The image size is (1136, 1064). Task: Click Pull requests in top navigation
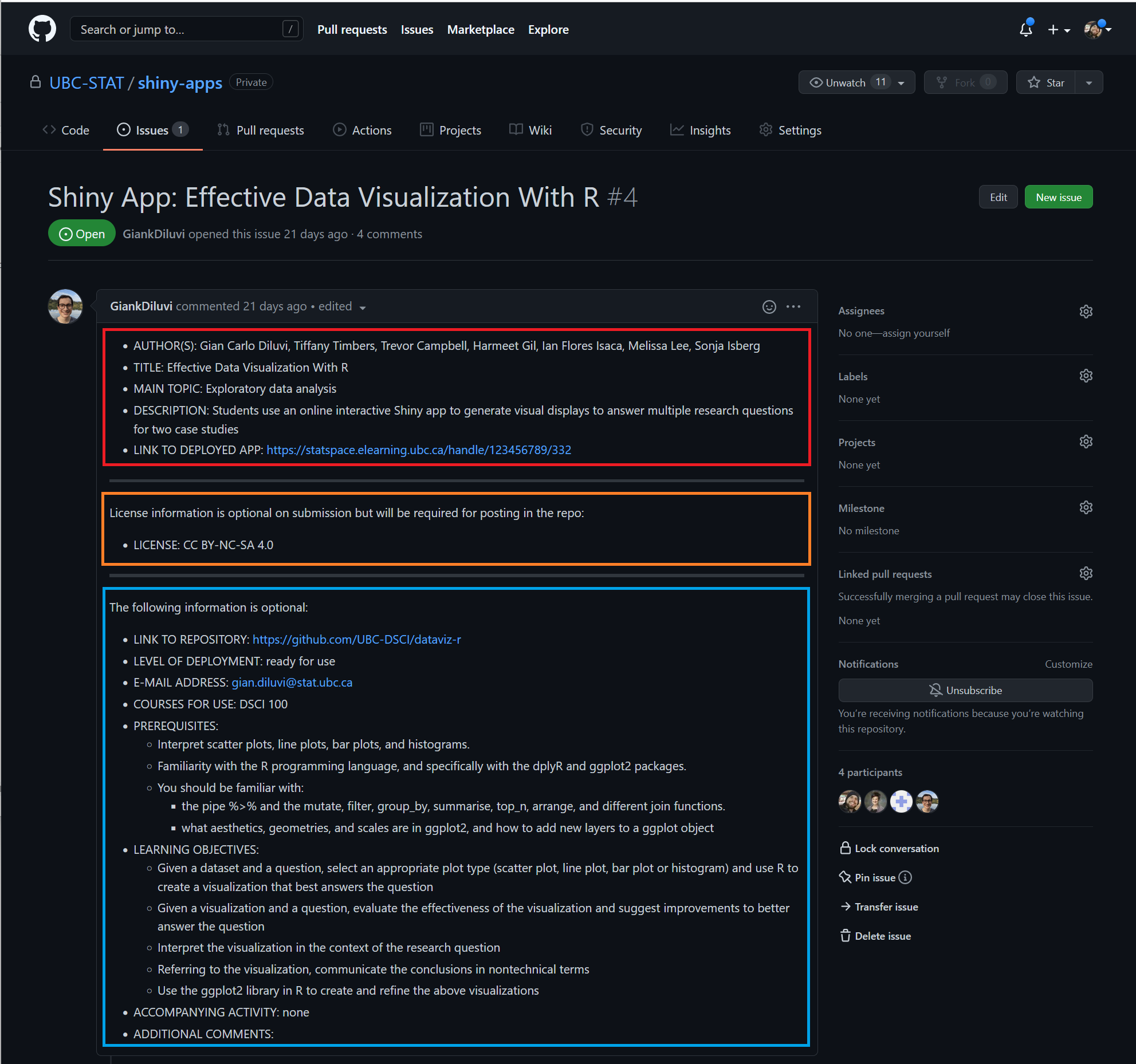(x=352, y=29)
